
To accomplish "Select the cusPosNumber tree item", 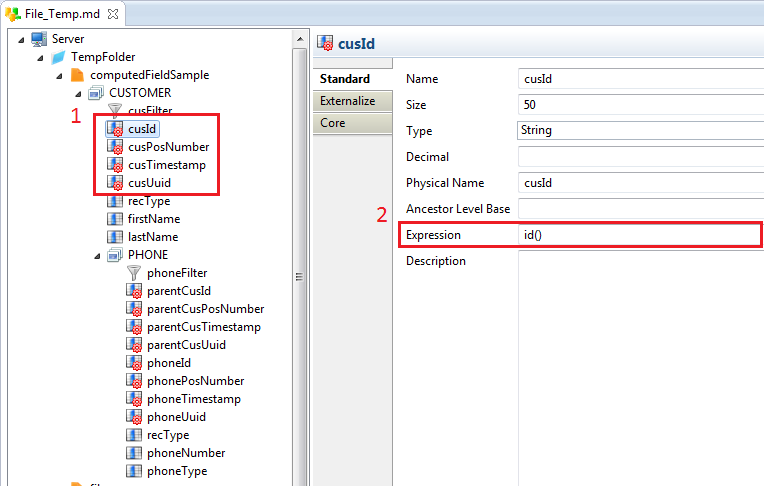I will (x=168, y=147).
